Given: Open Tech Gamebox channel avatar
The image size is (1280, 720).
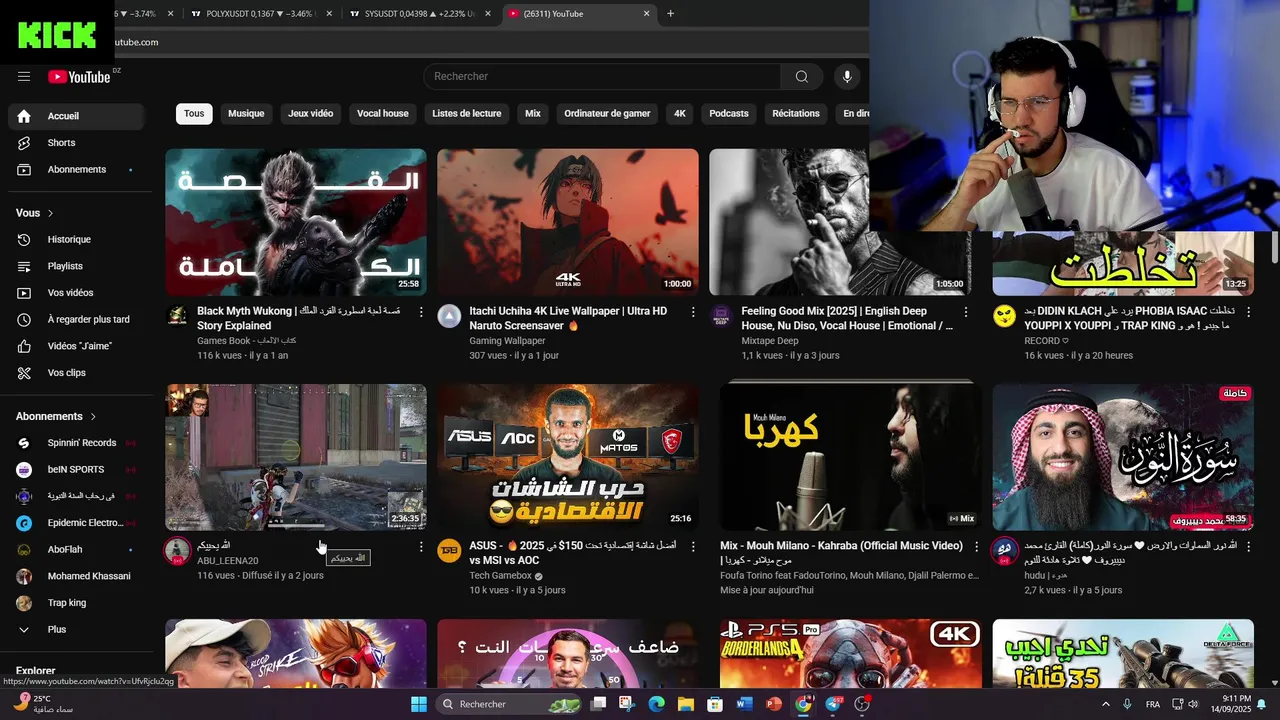Looking at the screenshot, I should (449, 551).
